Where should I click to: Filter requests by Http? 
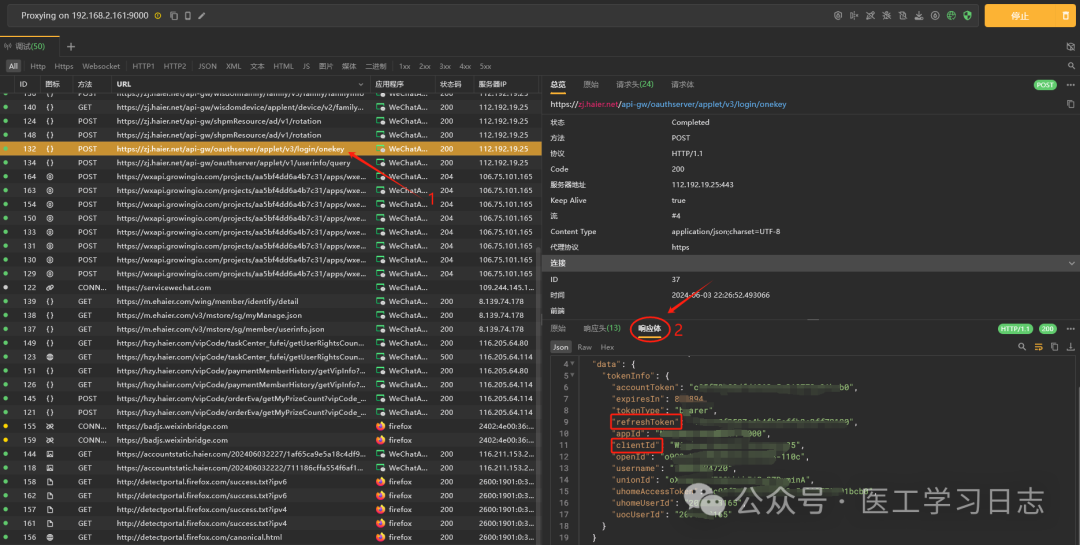pyautogui.click(x=38, y=66)
